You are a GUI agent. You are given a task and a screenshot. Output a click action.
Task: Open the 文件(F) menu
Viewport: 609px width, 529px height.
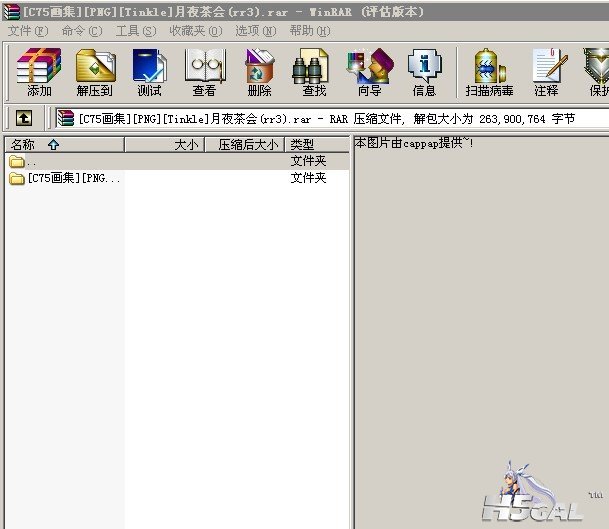tap(28, 31)
